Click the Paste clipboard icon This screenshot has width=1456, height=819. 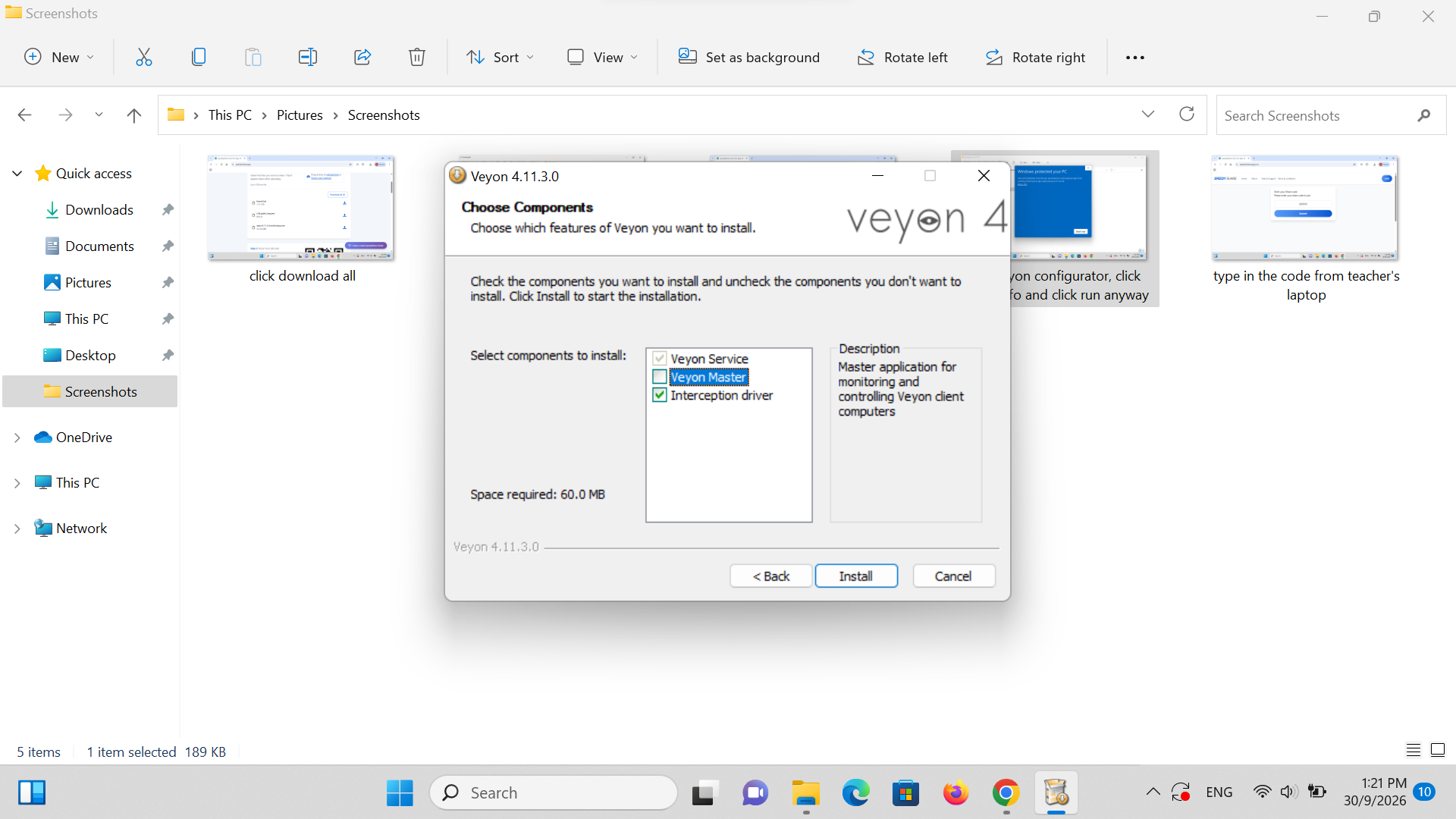(253, 57)
